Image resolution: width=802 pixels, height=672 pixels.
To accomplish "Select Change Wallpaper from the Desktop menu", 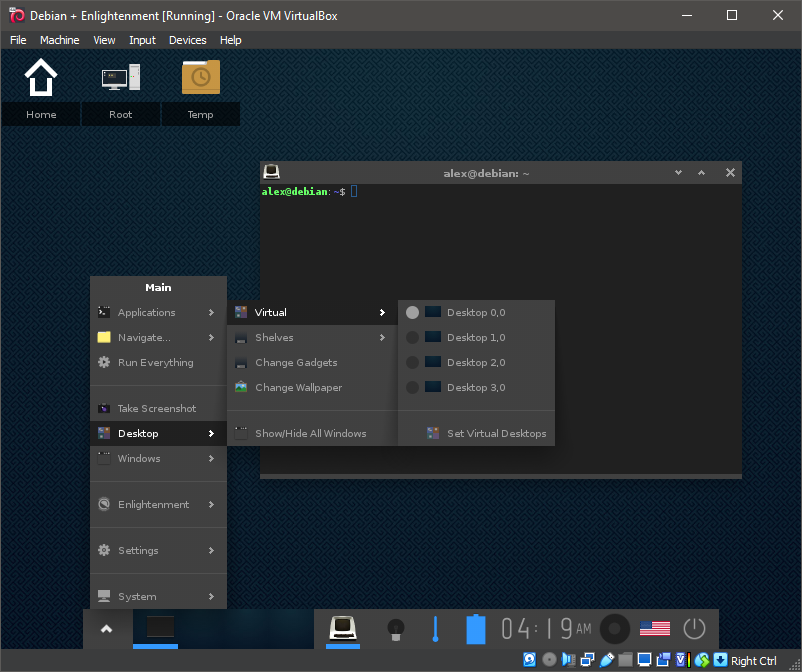I will click(298, 388).
